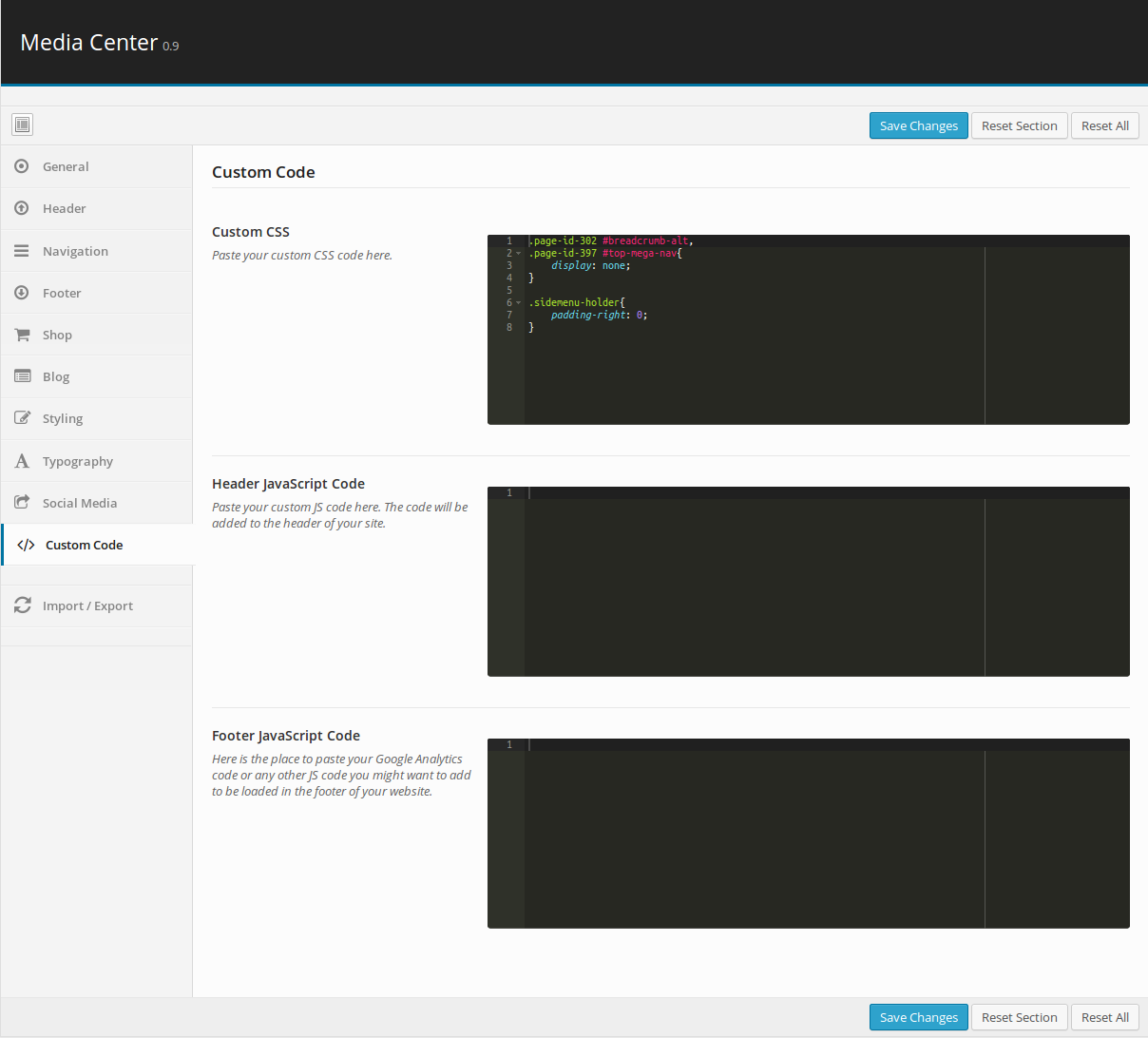Open the Header settings tab
The width and height of the screenshot is (1148, 1038).
pos(97,208)
